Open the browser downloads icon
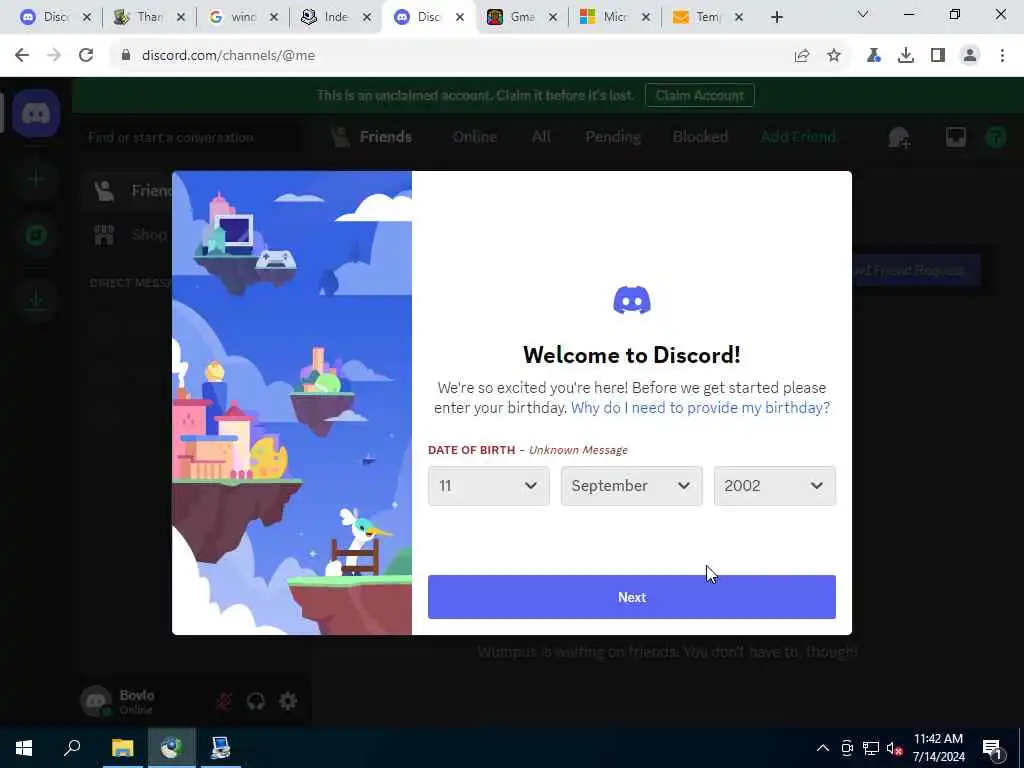Screen dimensions: 1024x768 pos(906,56)
